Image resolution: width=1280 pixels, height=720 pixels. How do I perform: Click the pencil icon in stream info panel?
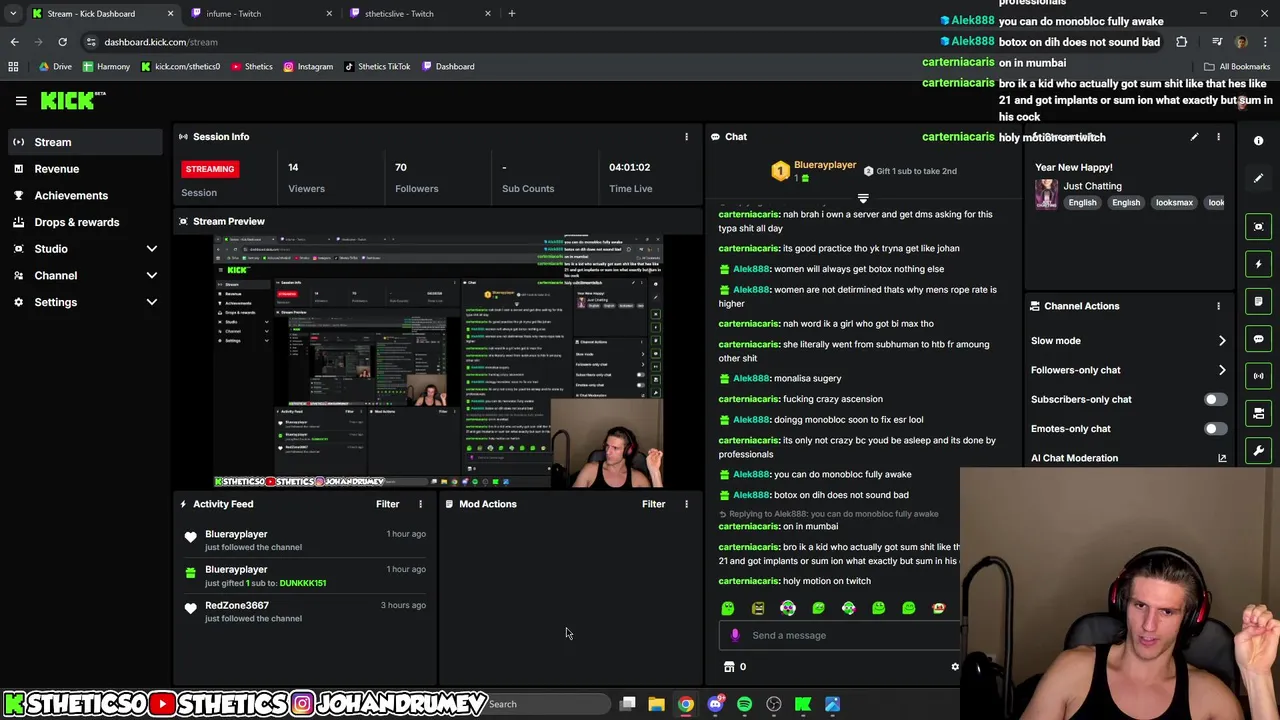(x=1194, y=137)
